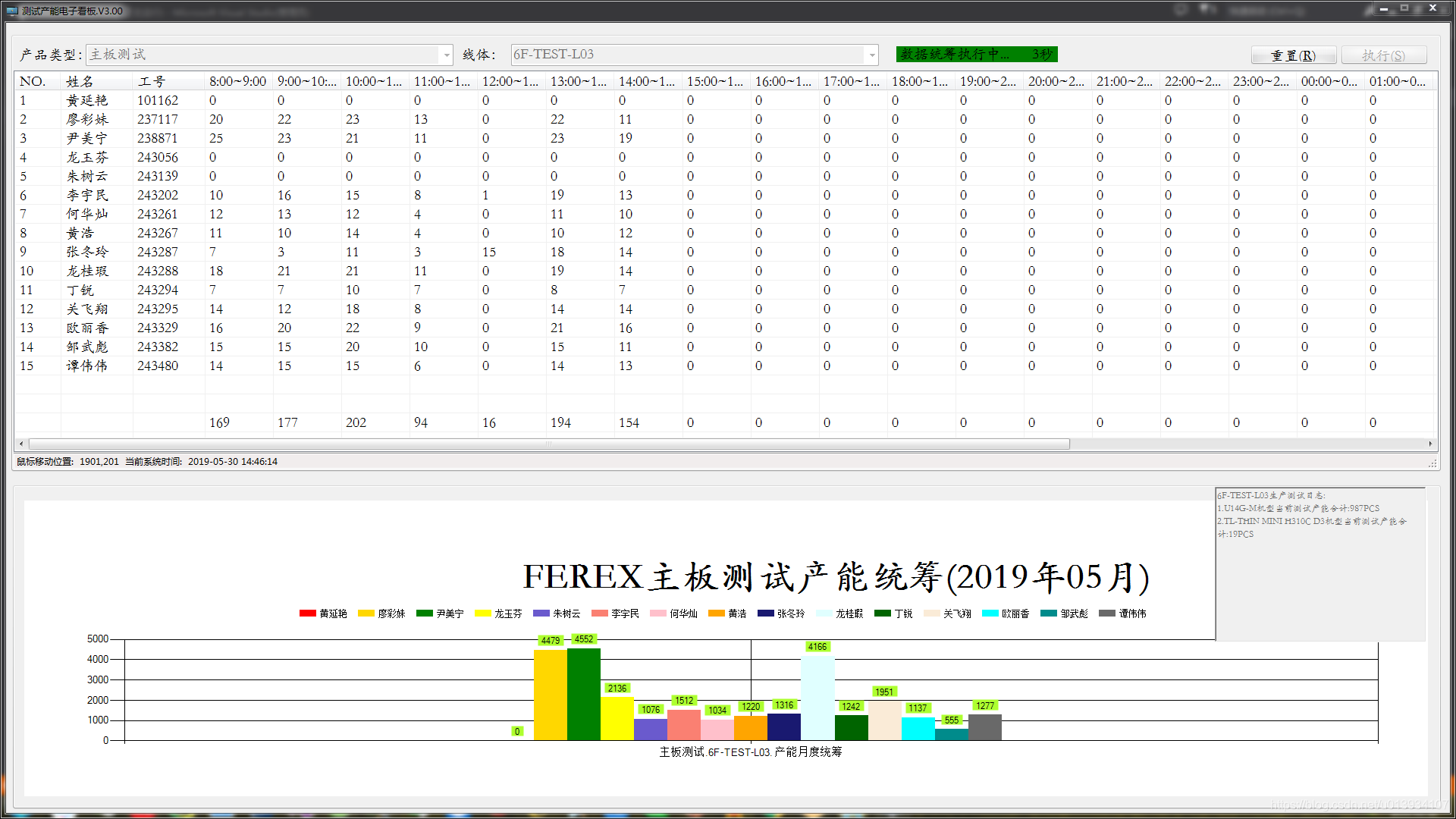The image size is (1456, 819).
Task: Click the horizontal scrollbar right arrow
Action: click(x=1430, y=444)
